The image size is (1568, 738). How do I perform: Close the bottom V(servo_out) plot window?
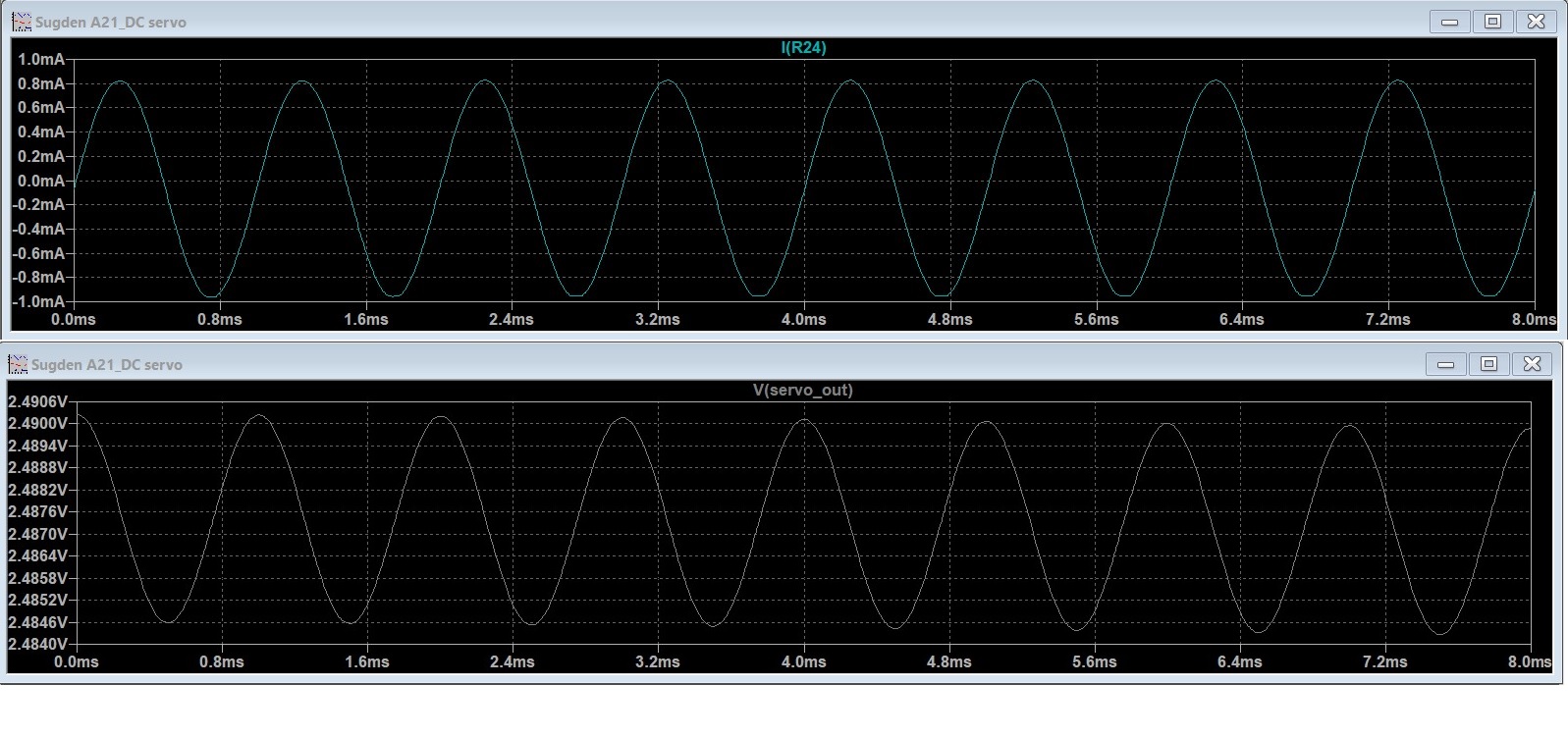click(1533, 364)
